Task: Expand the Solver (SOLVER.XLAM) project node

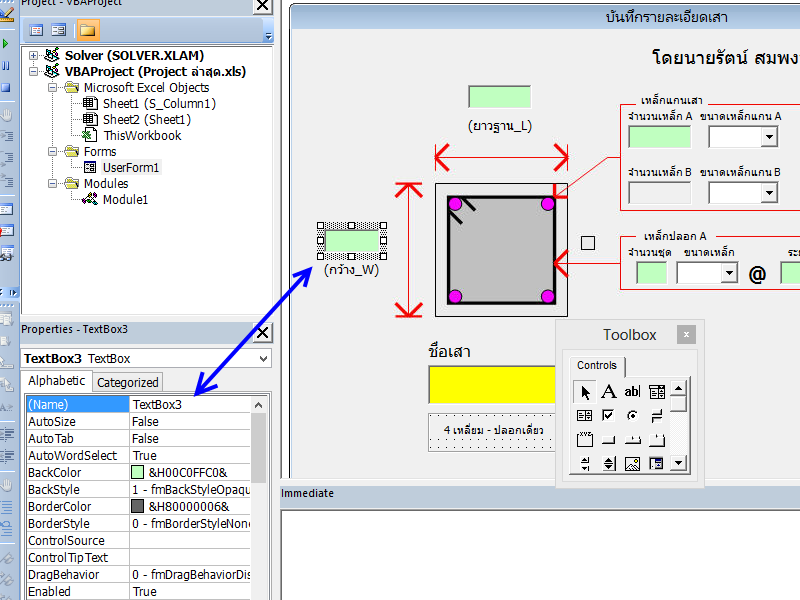Action: [x=34, y=56]
